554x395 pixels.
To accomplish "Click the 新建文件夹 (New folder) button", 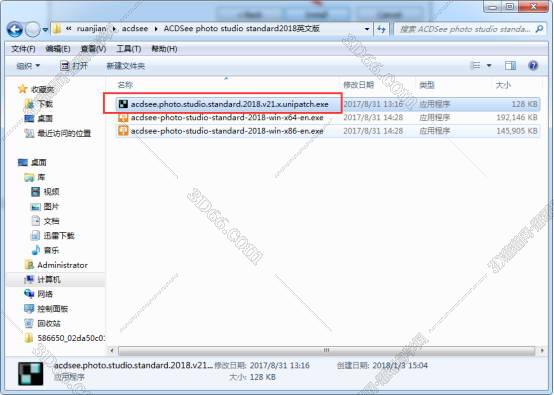I will [126, 66].
